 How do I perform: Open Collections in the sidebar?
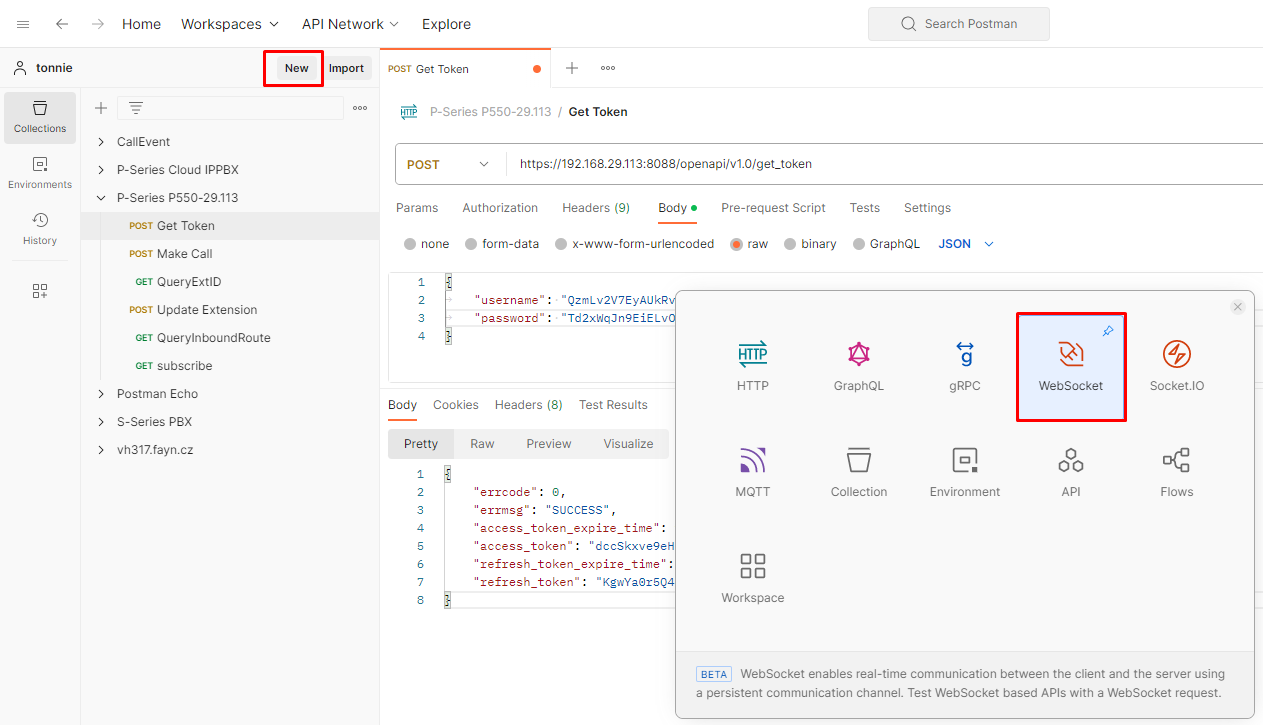(40, 117)
